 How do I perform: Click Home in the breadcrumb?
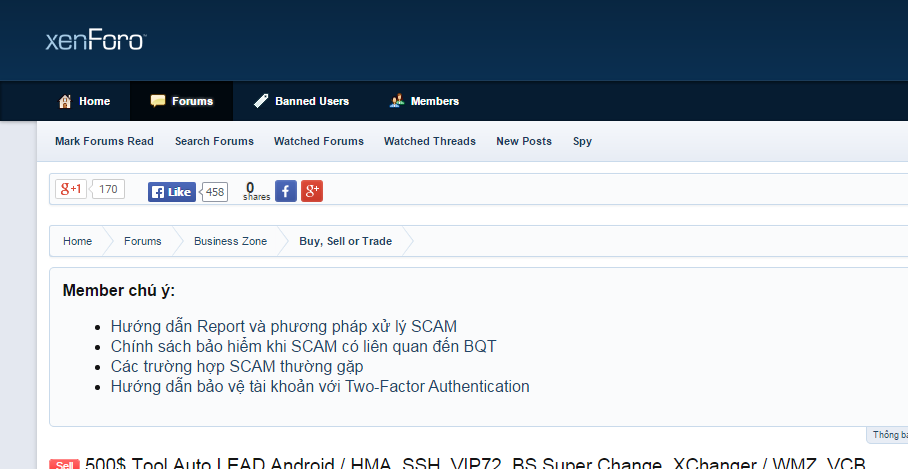pyautogui.click(x=78, y=241)
